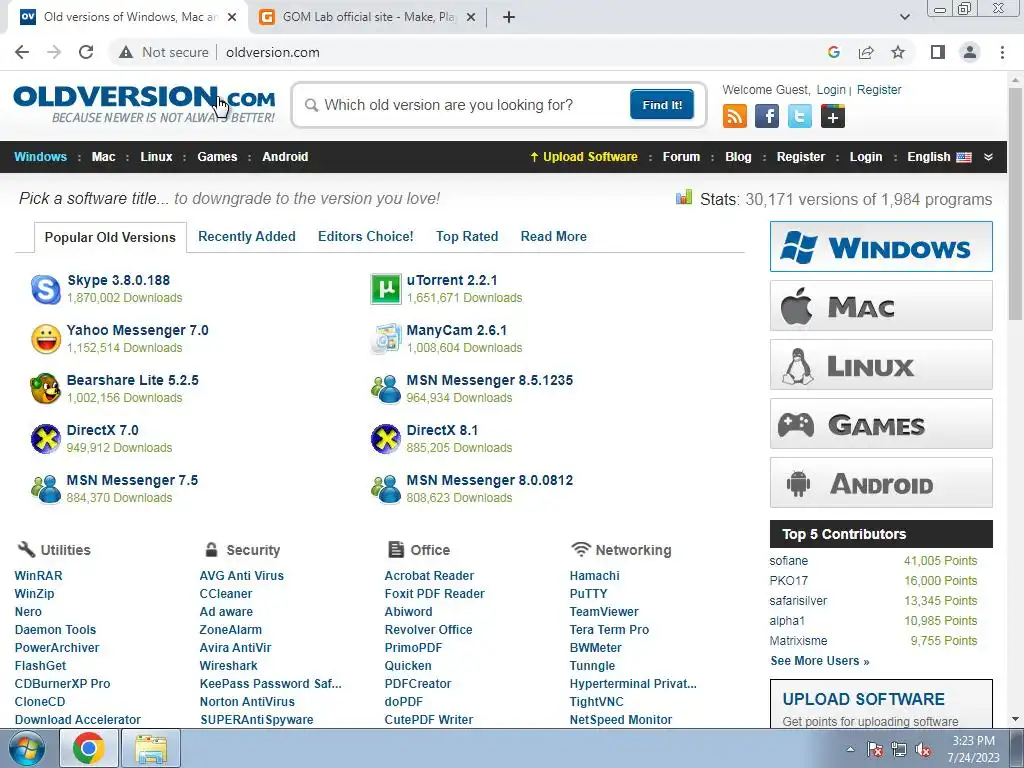Click the plus share icon
The image size is (1024, 768).
click(833, 116)
